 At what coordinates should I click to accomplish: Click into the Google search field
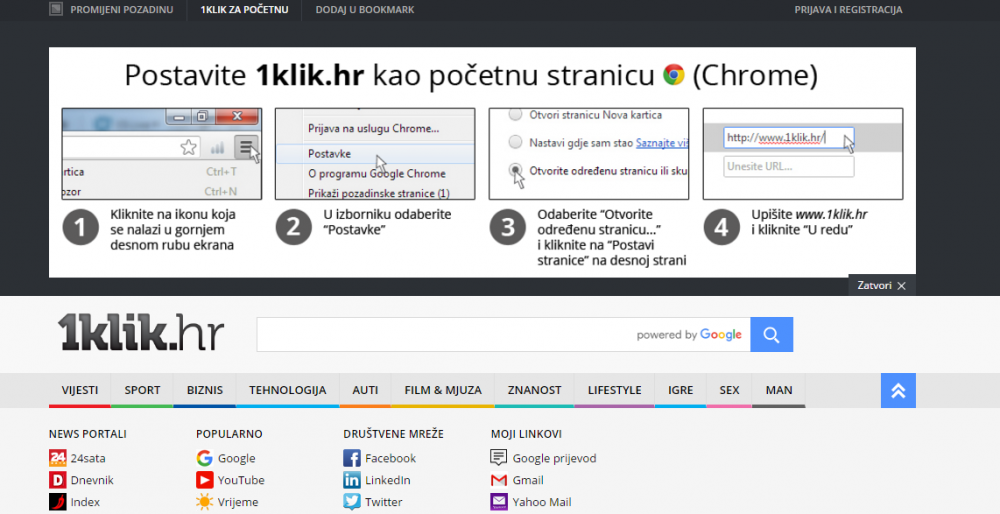coord(503,334)
